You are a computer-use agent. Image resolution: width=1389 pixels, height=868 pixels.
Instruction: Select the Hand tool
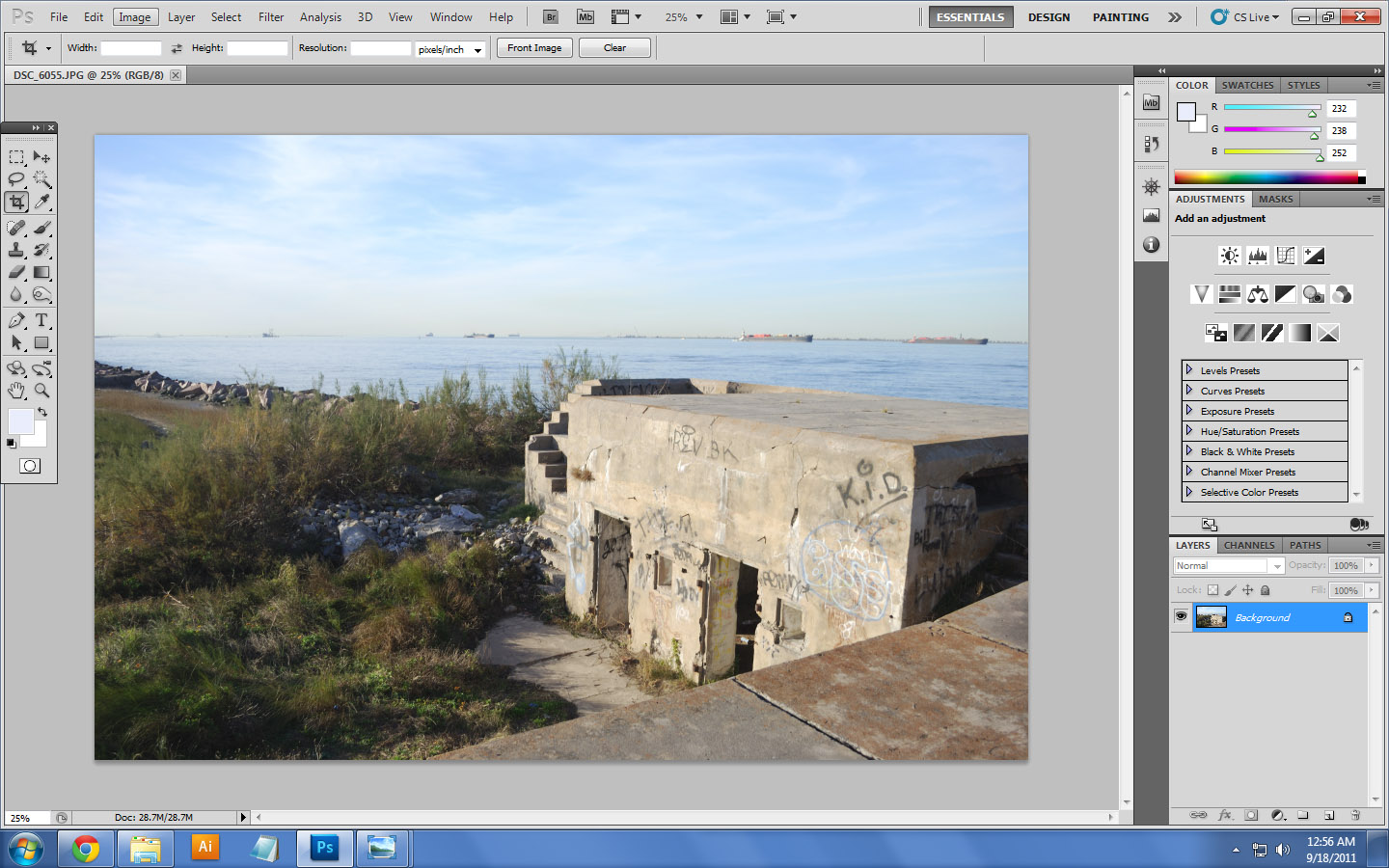click(x=16, y=391)
